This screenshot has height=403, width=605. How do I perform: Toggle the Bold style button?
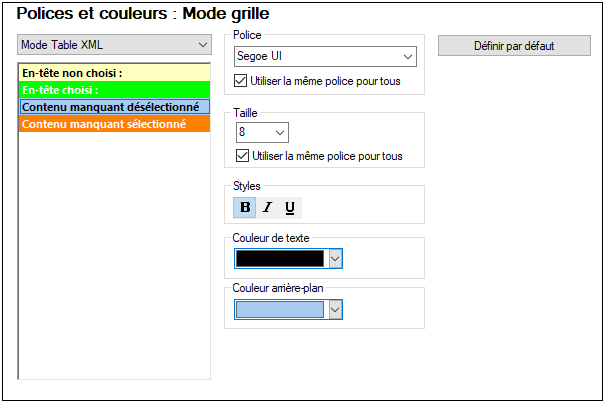245,208
